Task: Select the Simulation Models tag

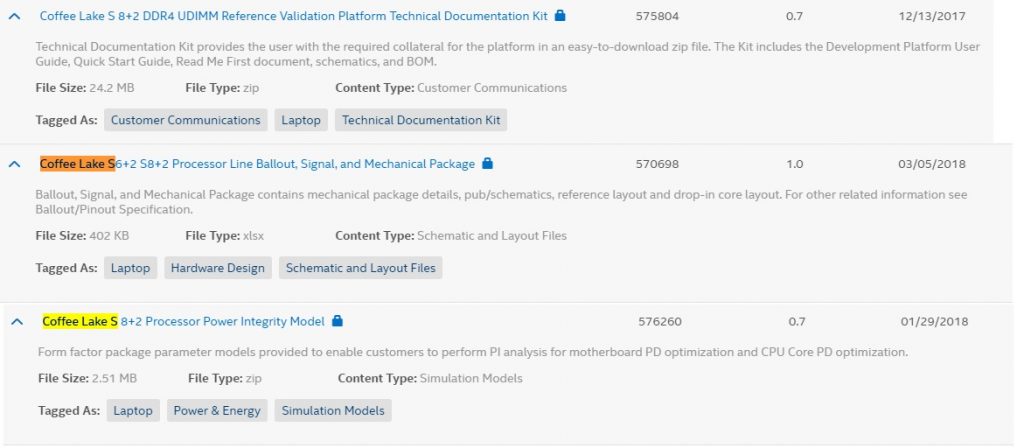Action: [333, 411]
